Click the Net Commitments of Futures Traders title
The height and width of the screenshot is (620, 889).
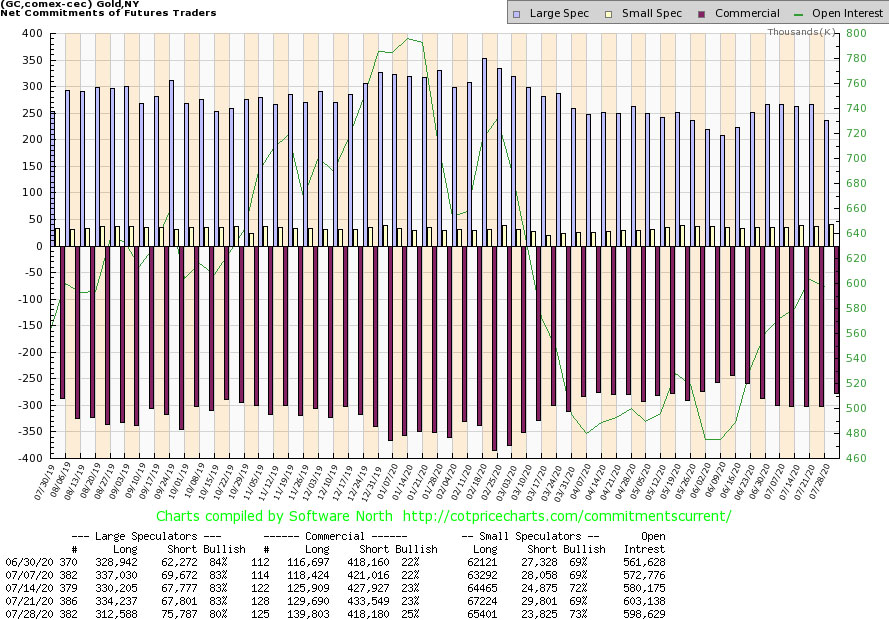click(108, 12)
